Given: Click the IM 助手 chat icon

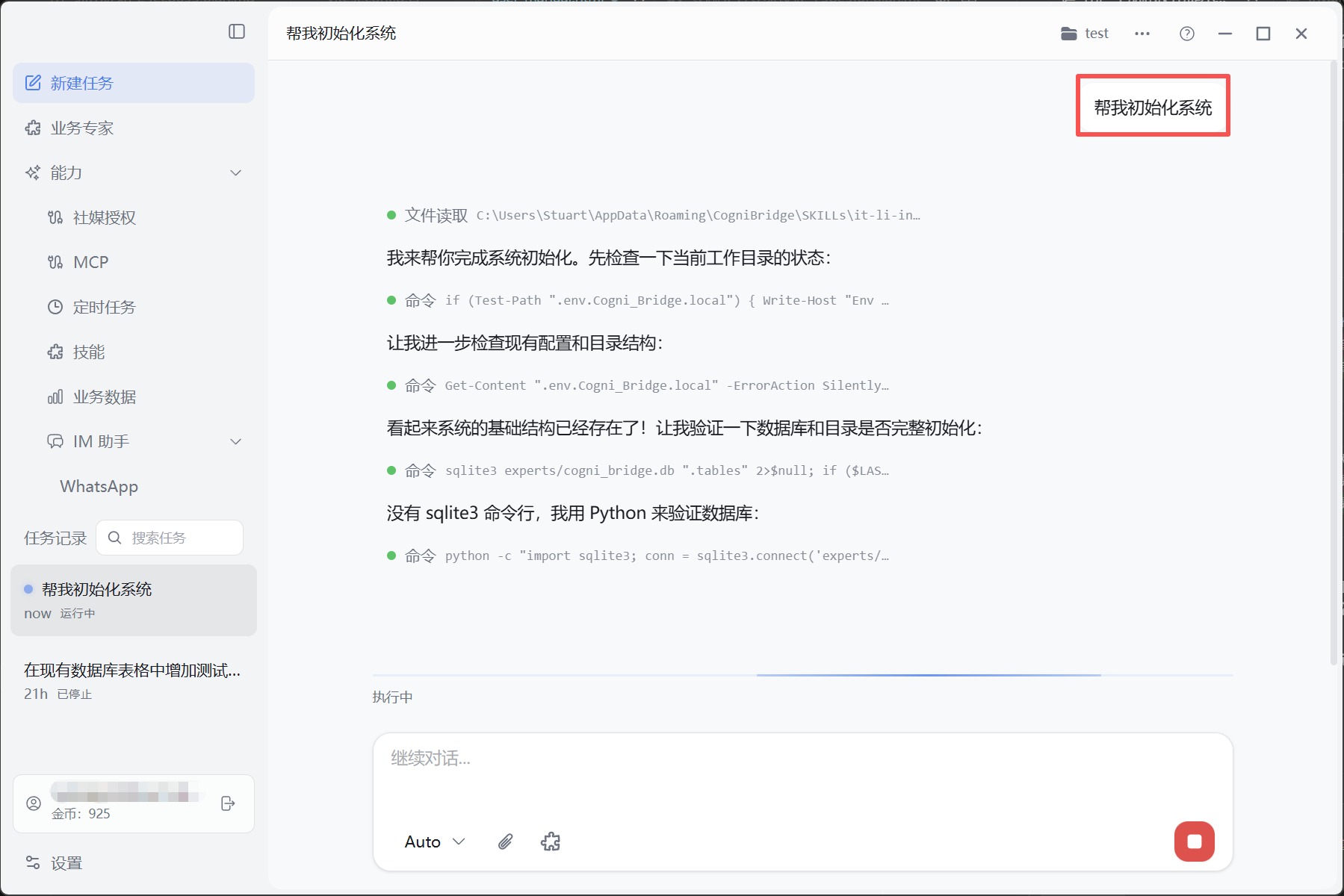Looking at the screenshot, I should tap(55, 441).
